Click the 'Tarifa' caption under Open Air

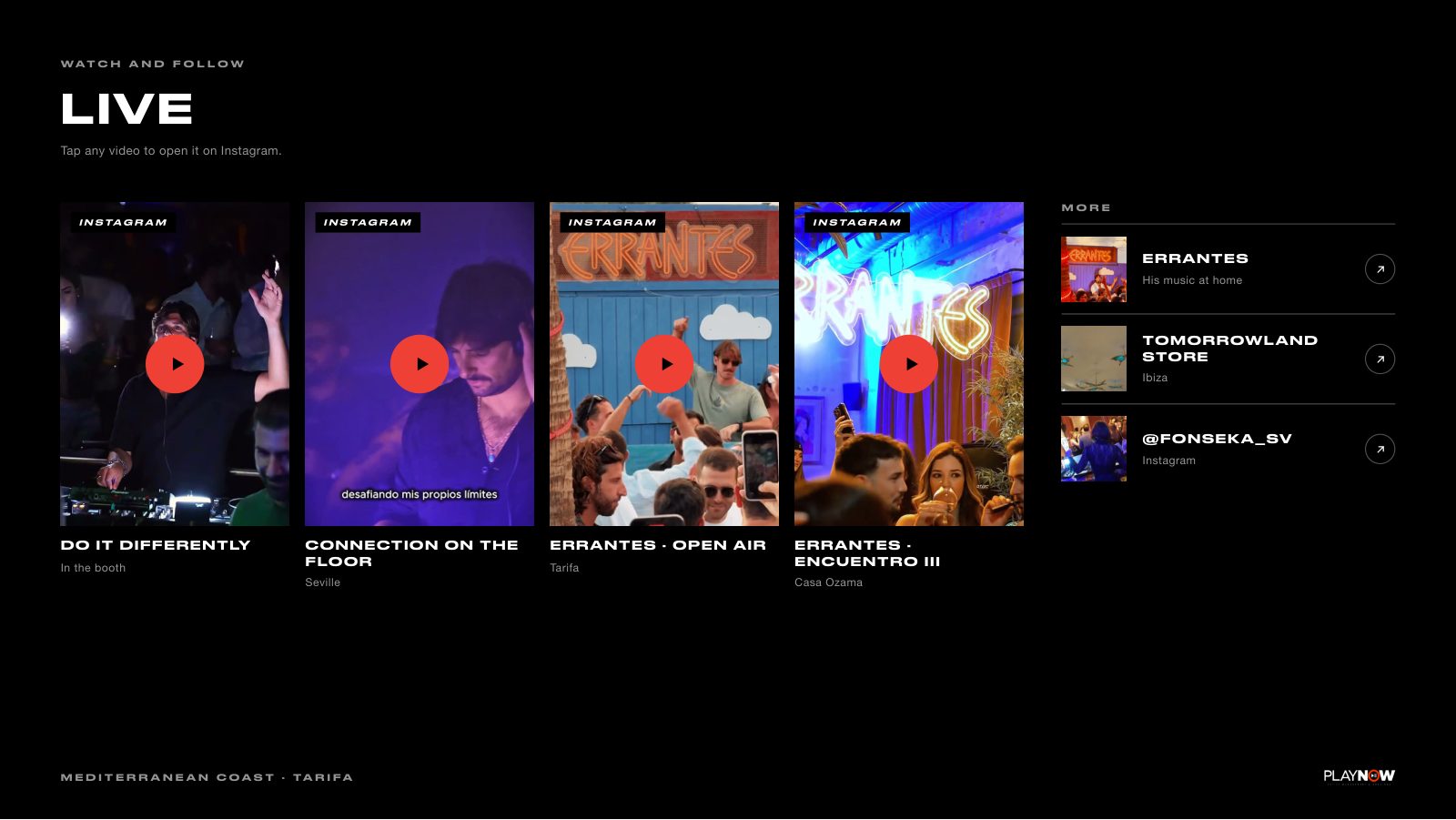pyautogui.click(x=564, y=568)
